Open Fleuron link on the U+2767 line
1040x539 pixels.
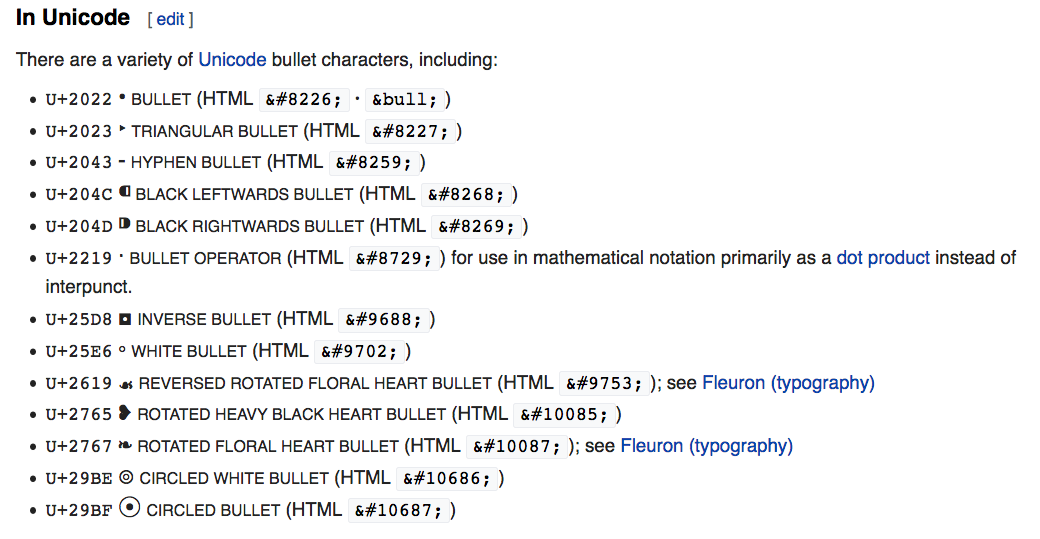(x=706, y=446)
